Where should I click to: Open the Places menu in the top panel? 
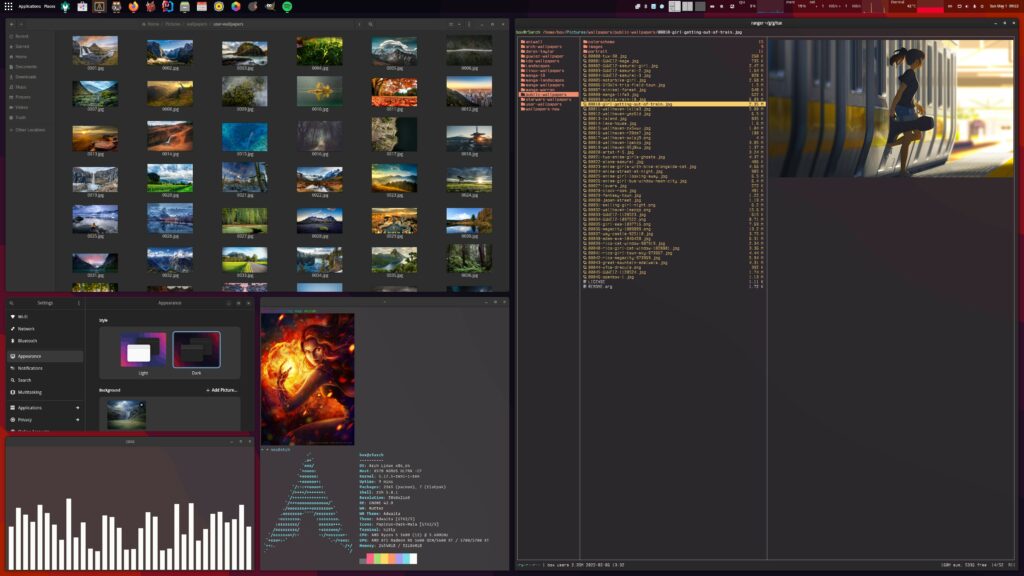pos(50,6)
